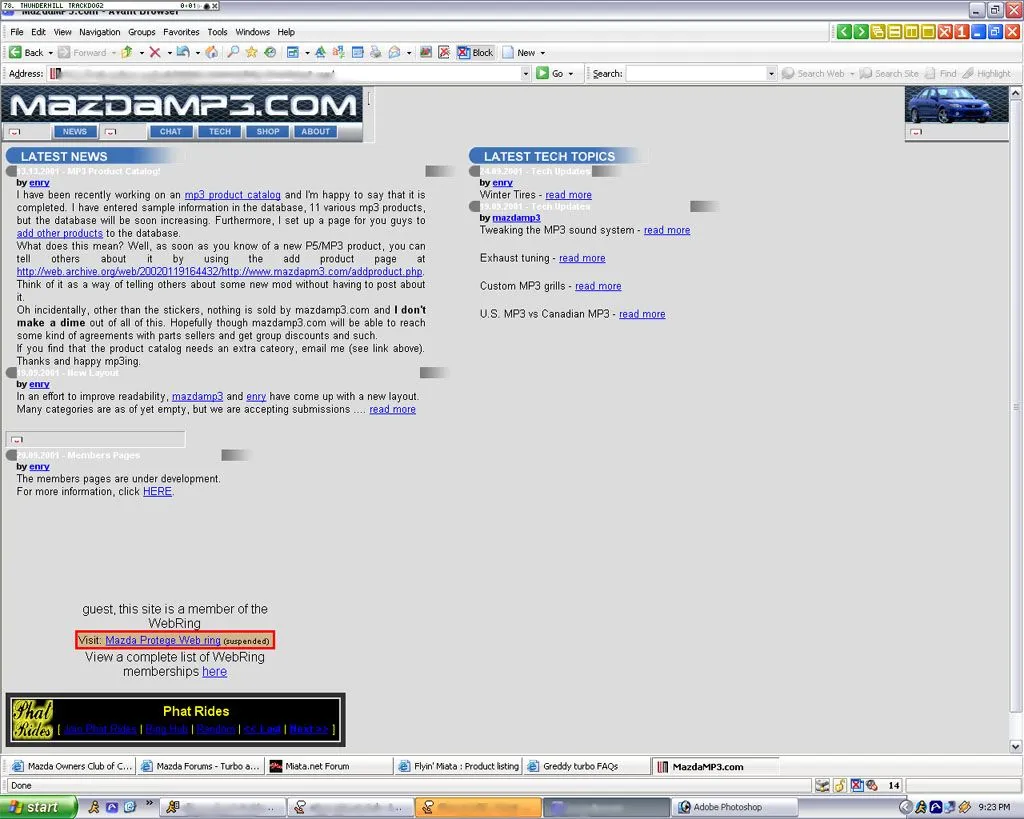The image size is (1024, 819).
Task: Open the Tools menu
Action: pos(217,31)
